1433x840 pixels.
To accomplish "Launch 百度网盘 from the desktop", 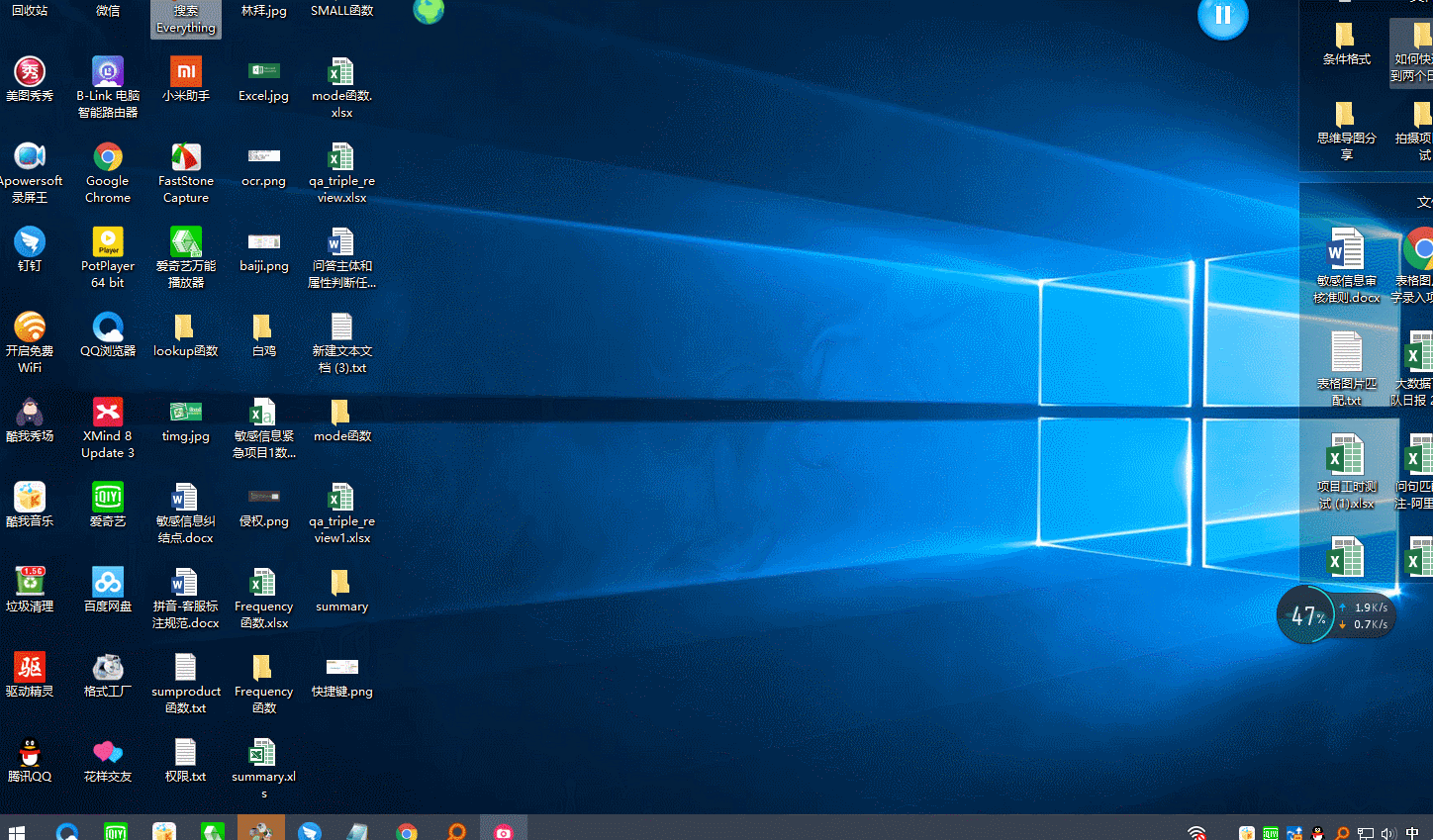I will click(108, 583).
